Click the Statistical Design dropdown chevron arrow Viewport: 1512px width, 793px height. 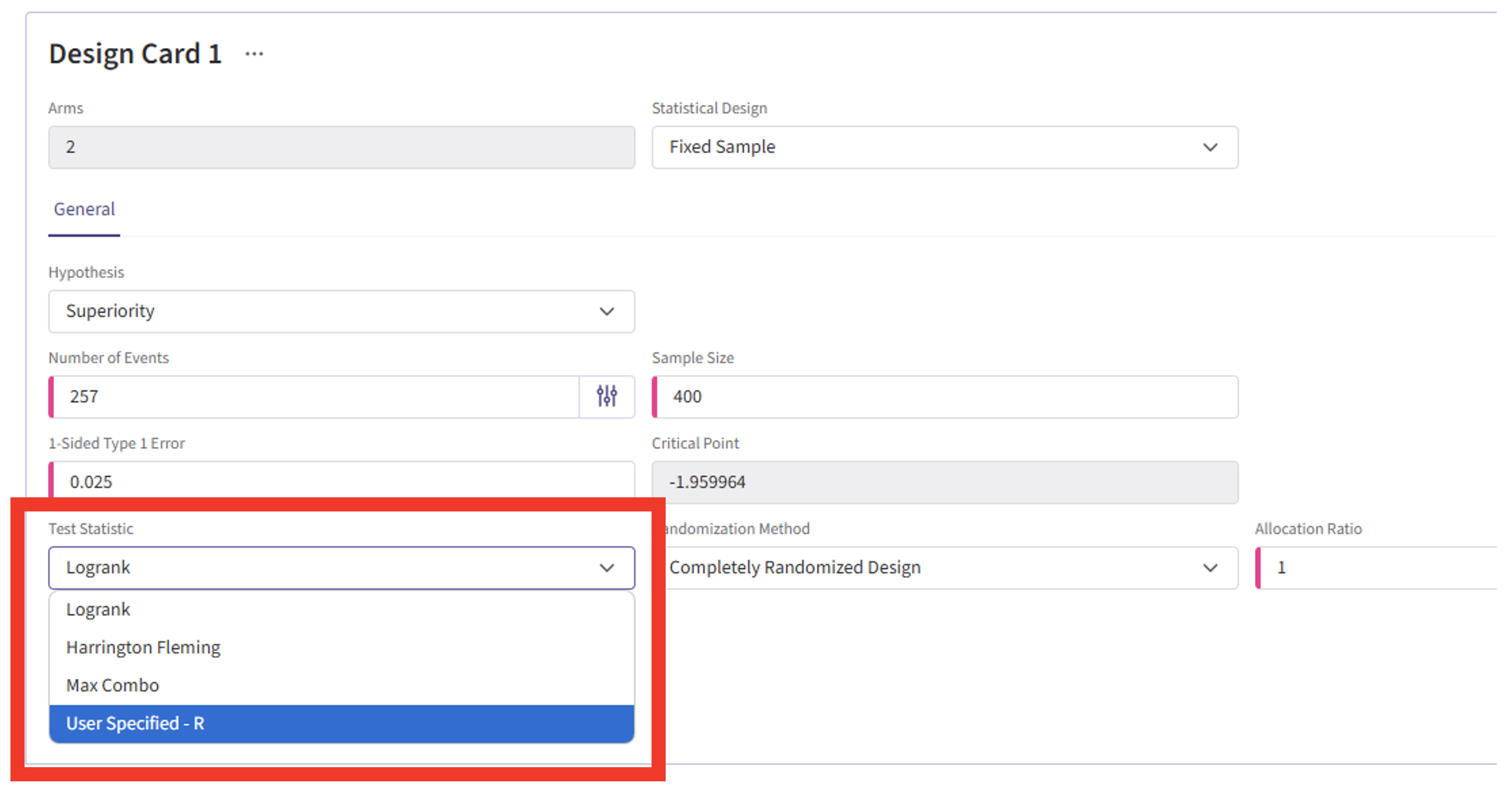1210,148
